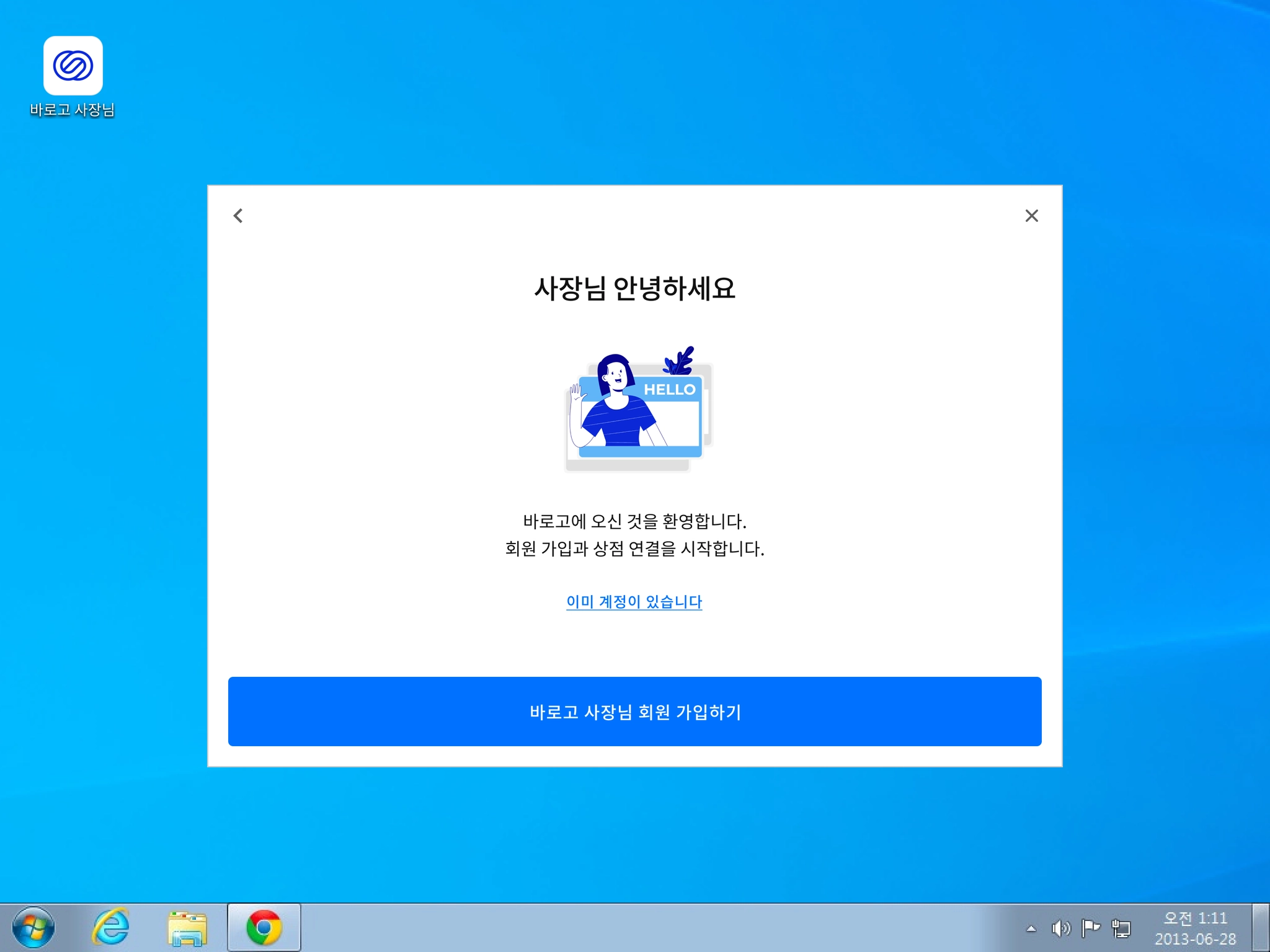Open the Windows Start menu orb
Image resolution: width=1270 pixels, height=952 pixels.
tap(33, 928)
